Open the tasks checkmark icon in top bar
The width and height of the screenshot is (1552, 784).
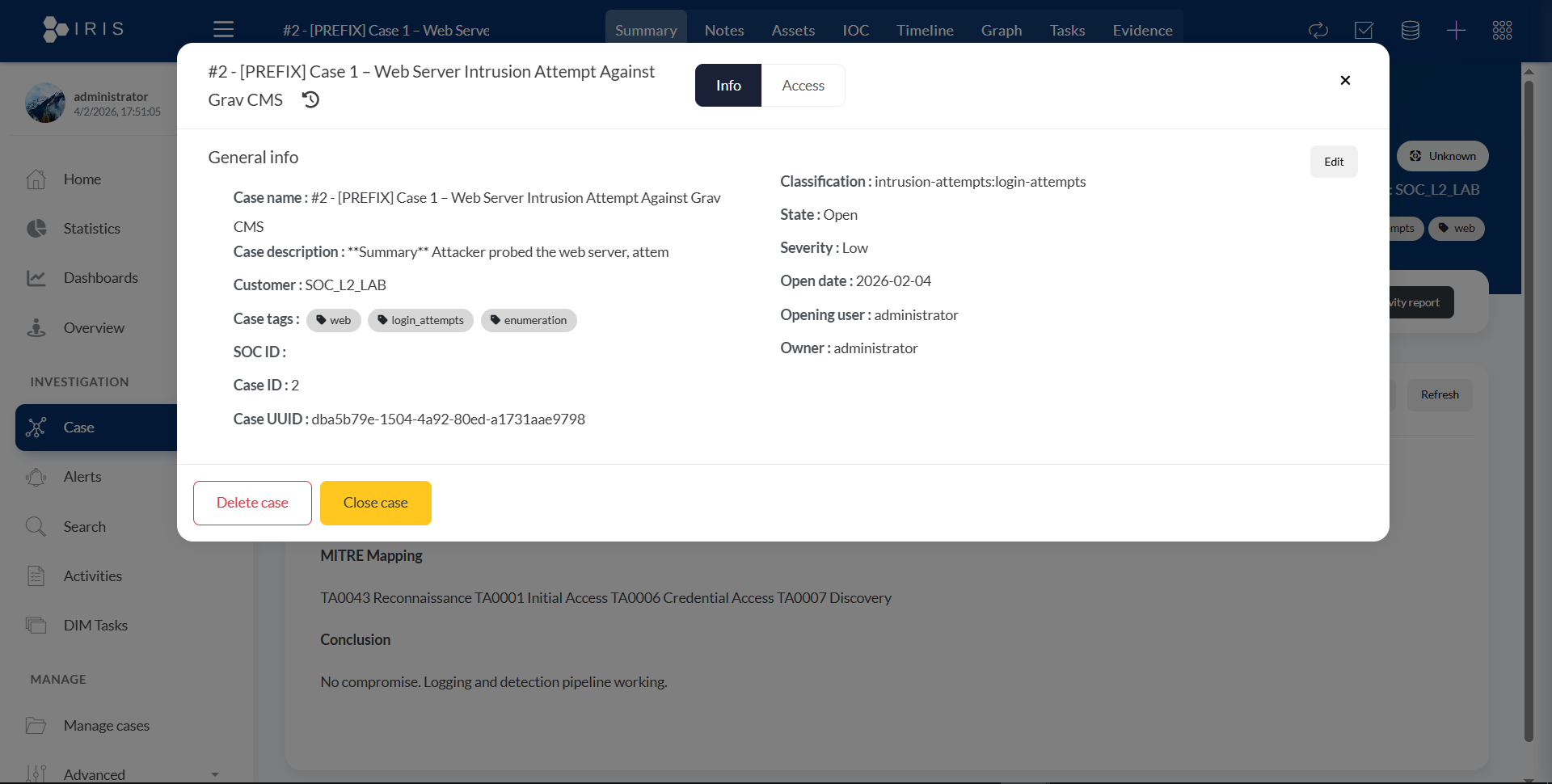coord(1364,31)
